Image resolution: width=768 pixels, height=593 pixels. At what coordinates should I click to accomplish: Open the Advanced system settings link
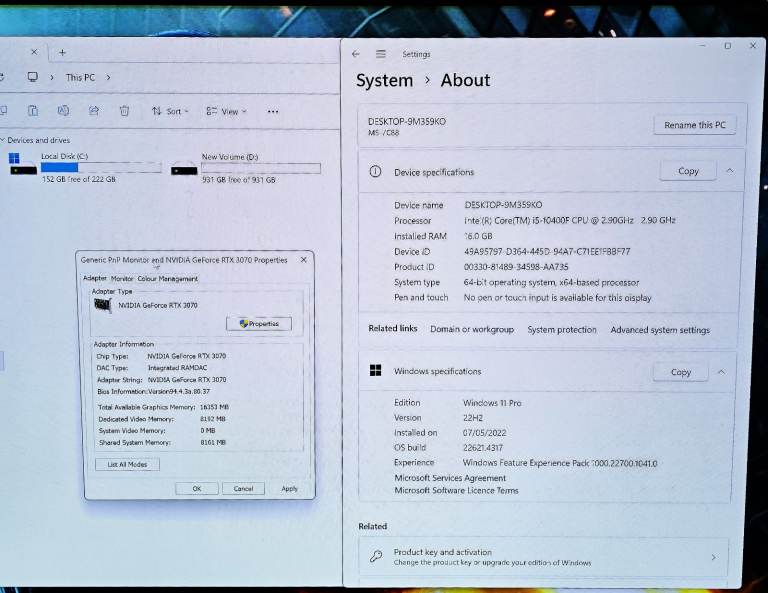click(660, 330)
